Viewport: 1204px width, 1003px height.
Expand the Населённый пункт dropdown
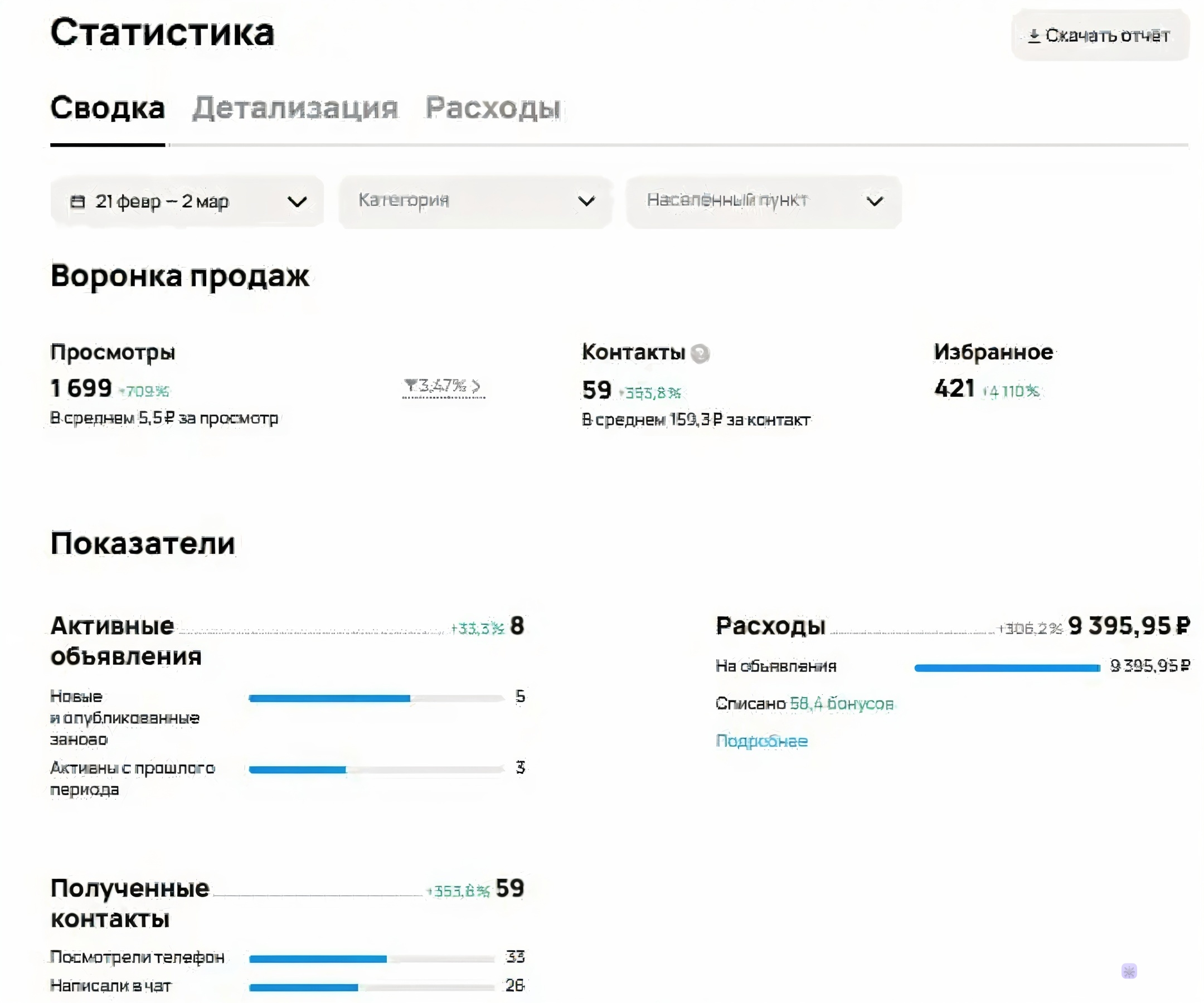(764, 201)
